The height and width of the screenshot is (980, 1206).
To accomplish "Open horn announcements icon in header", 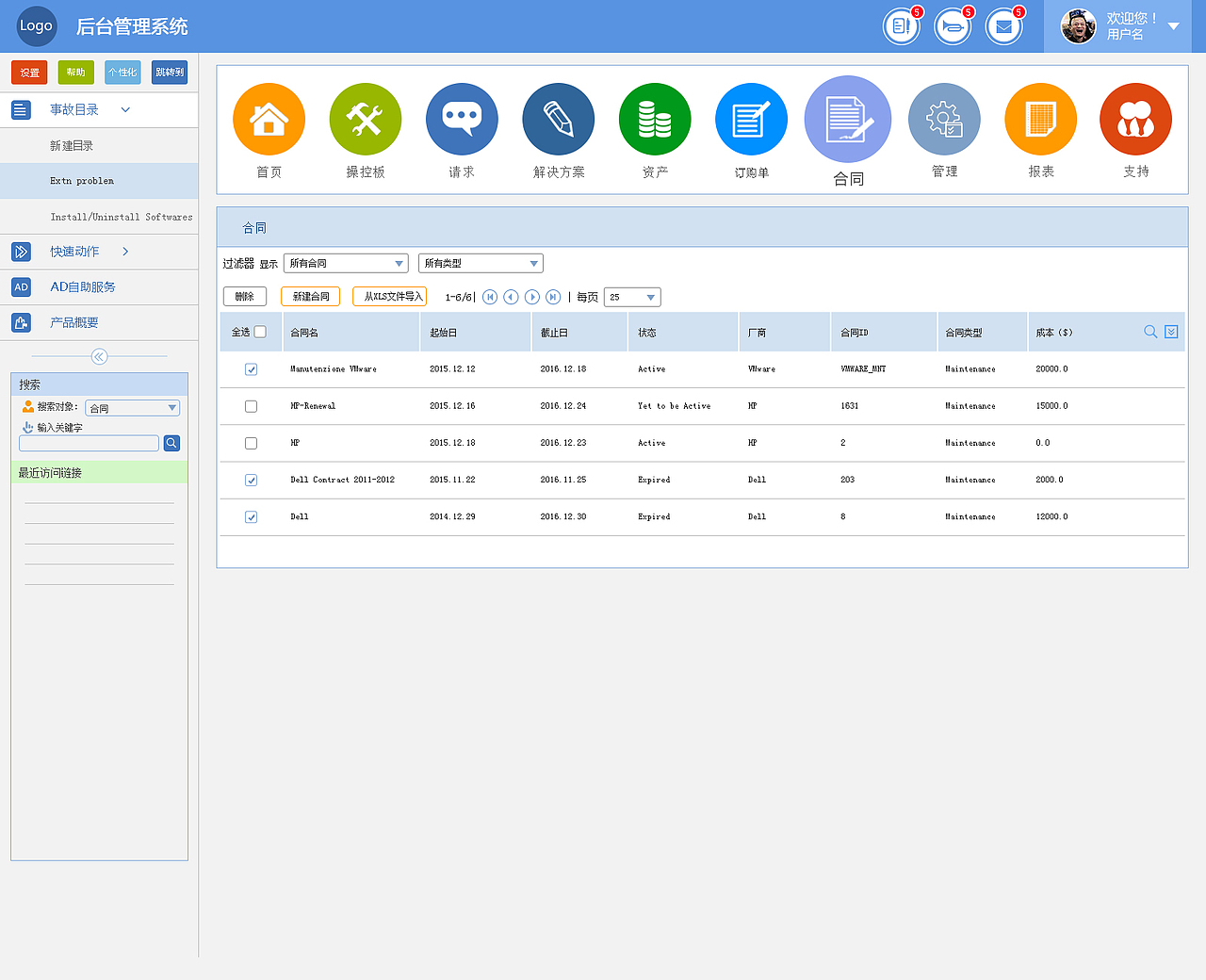I will coord(953,26).
